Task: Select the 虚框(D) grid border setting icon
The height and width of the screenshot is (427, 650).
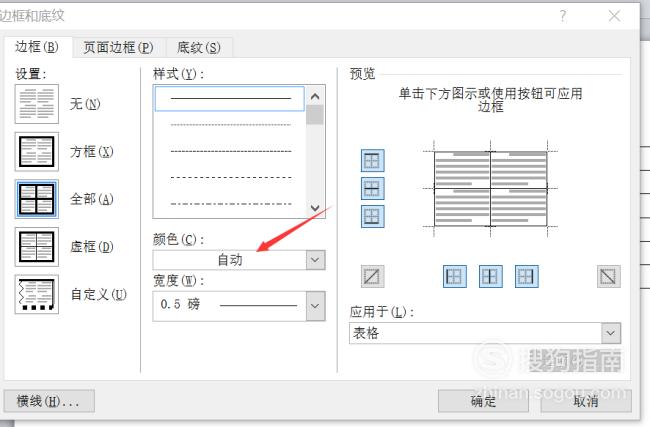Action: tap(36, 247)
